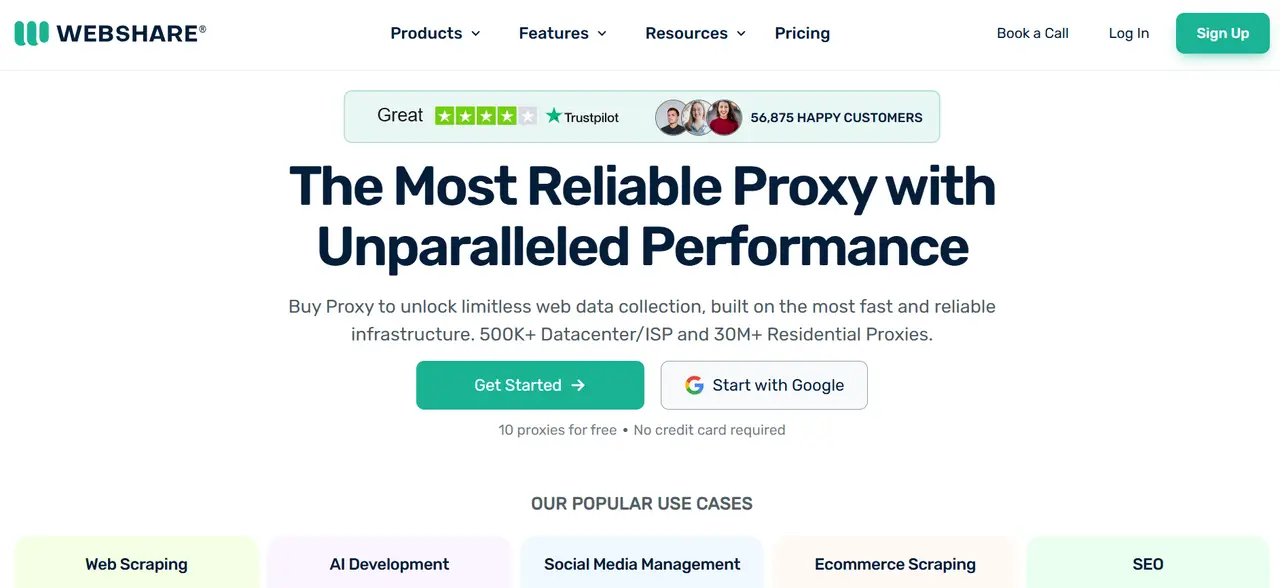Click the Google logo icon
The height and width of the screenshot is (588, 1280).
(694, 385)
